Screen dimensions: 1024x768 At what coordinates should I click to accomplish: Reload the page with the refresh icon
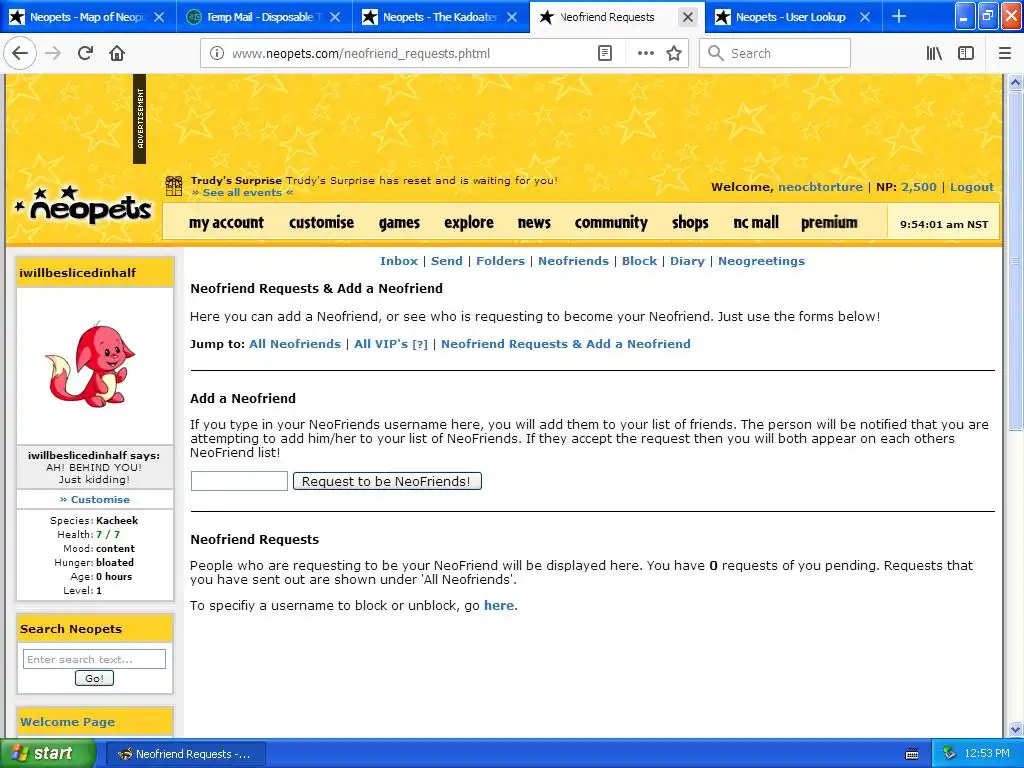point(85,53)
